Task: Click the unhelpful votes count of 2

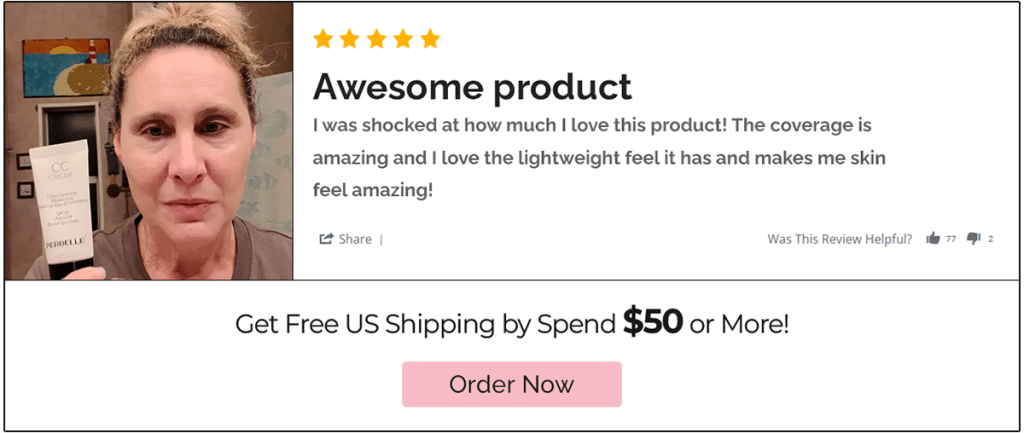Action: click(x=991, y=239)
